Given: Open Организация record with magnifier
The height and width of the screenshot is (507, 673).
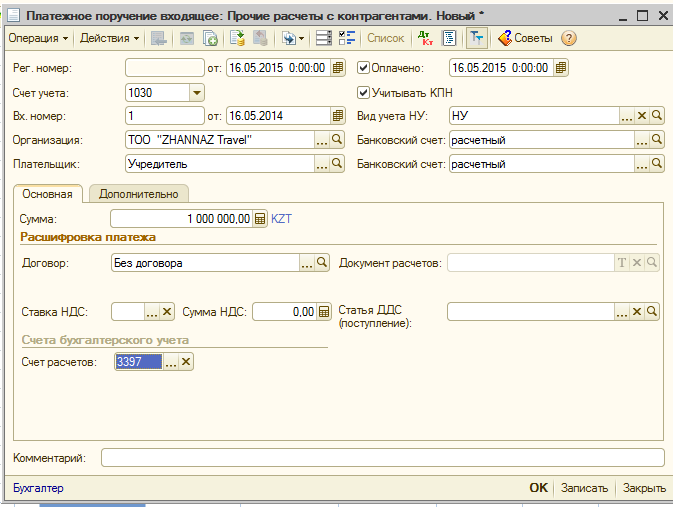Looking at the screenshot, I should (x=337, y=140).
